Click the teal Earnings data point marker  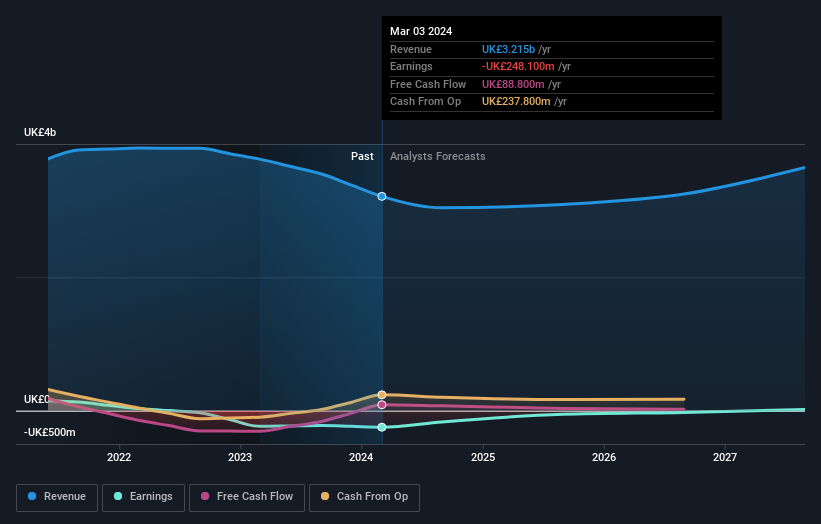[382, 427]
